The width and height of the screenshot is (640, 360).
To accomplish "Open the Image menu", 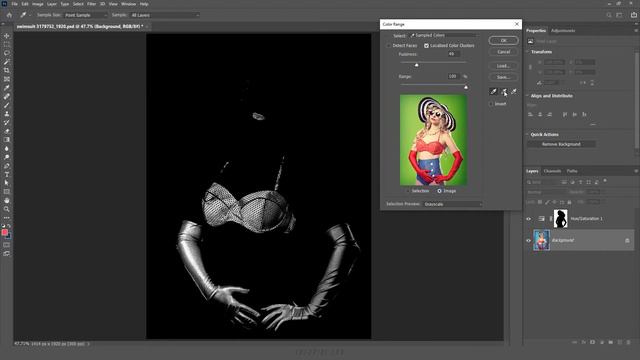I will click(38, 4).
